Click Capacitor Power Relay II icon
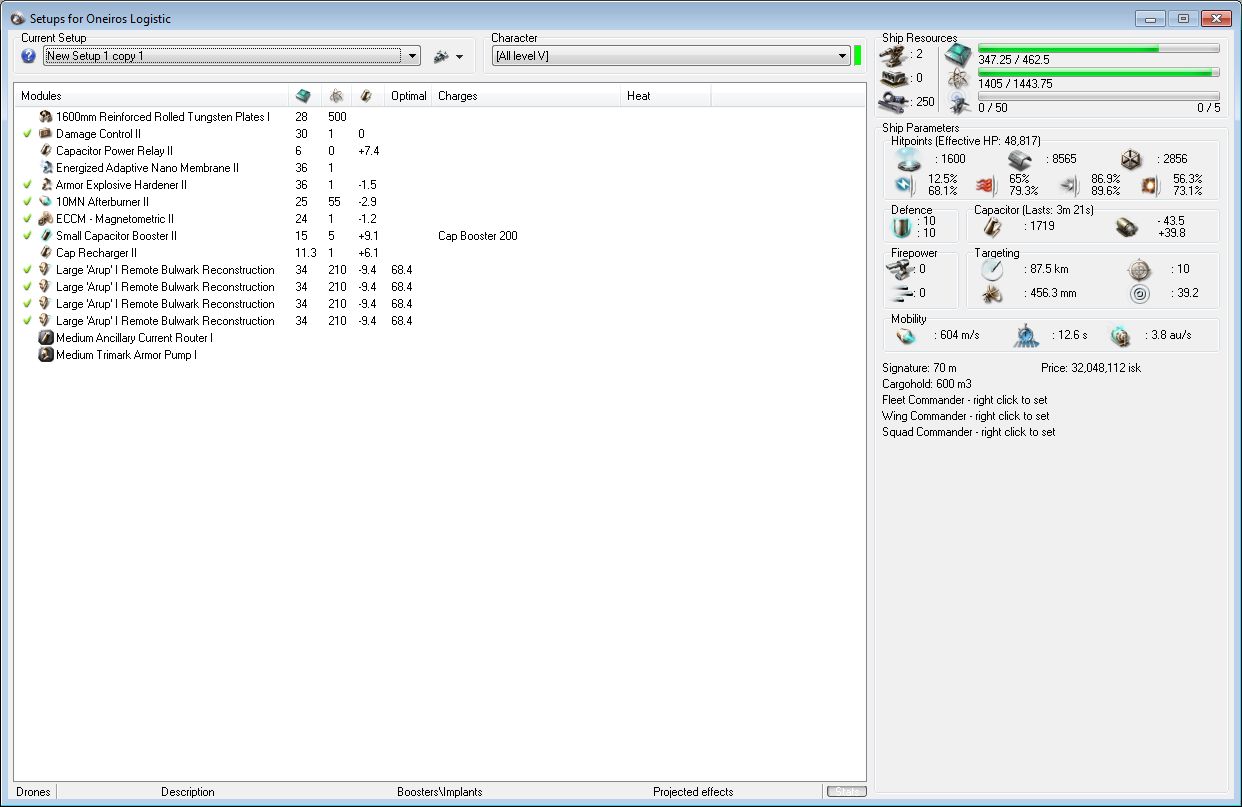The image size is (1242, 807). pos(45,151)
